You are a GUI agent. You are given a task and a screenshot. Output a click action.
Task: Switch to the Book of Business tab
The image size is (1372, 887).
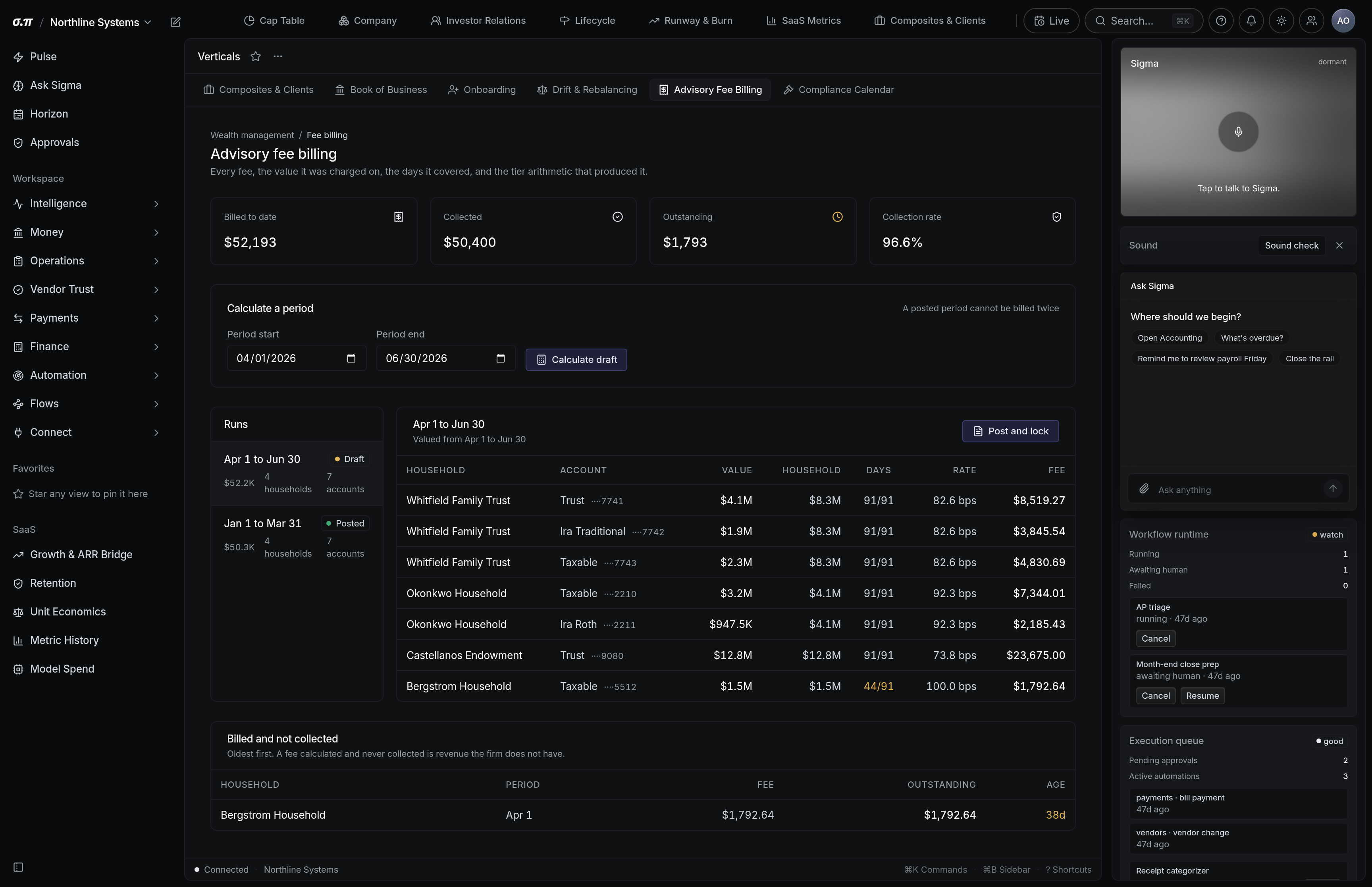(381, 90)
